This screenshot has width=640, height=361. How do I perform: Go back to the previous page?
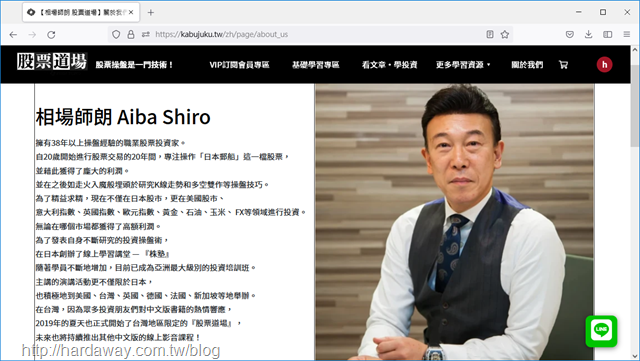(13, 35)
